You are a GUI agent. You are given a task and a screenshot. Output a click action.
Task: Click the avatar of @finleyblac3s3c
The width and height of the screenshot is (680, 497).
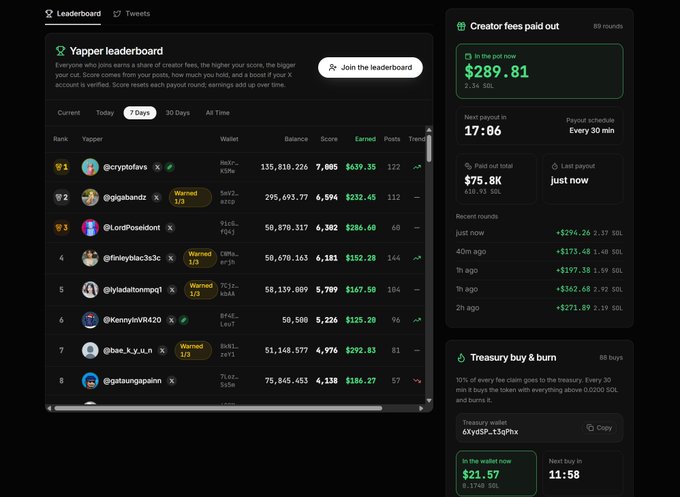point(90,258)
